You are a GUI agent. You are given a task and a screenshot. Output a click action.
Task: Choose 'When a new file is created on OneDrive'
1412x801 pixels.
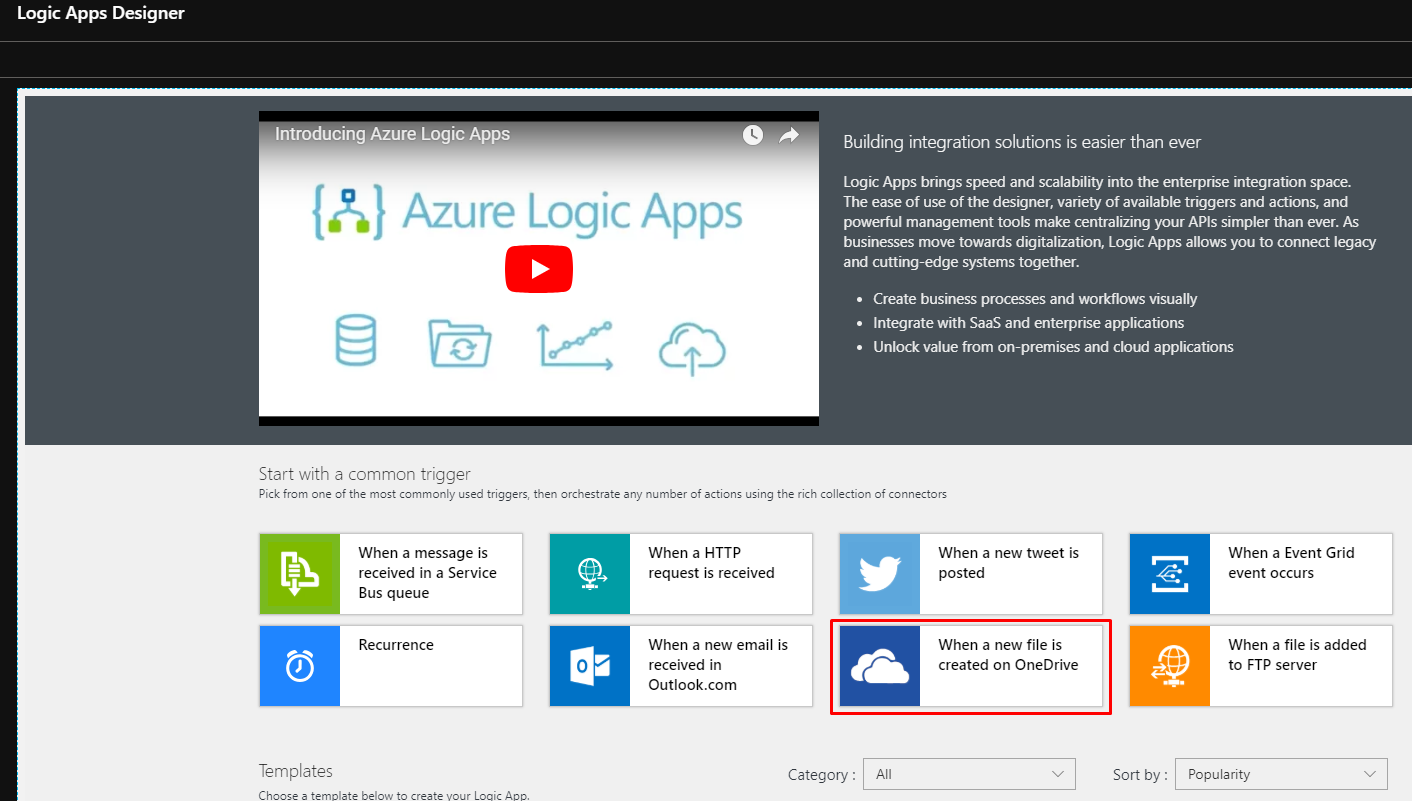point(971,666)
